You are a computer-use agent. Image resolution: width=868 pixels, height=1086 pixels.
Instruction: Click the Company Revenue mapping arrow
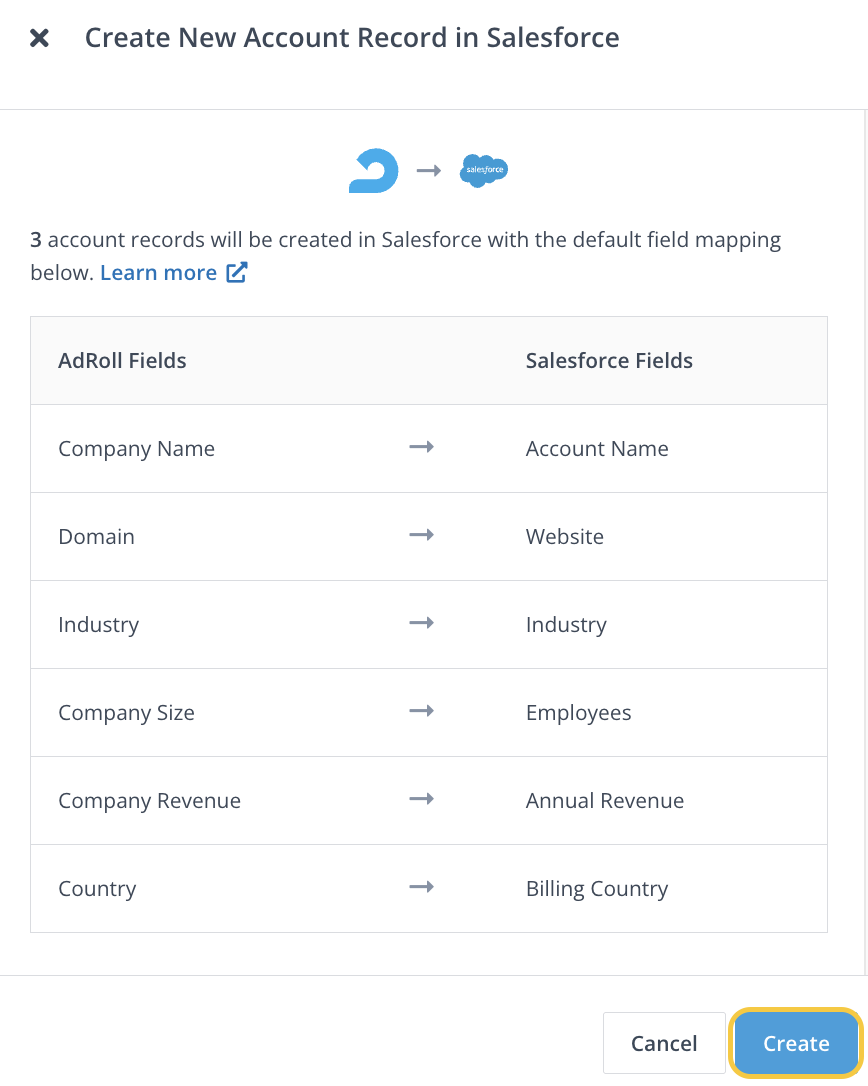422,800
